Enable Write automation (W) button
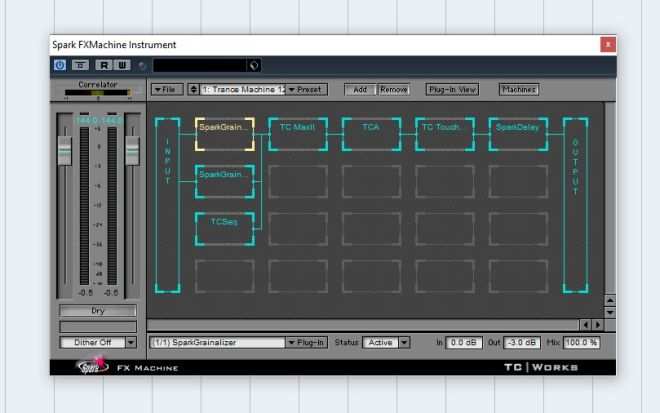 tap(122, 65)
